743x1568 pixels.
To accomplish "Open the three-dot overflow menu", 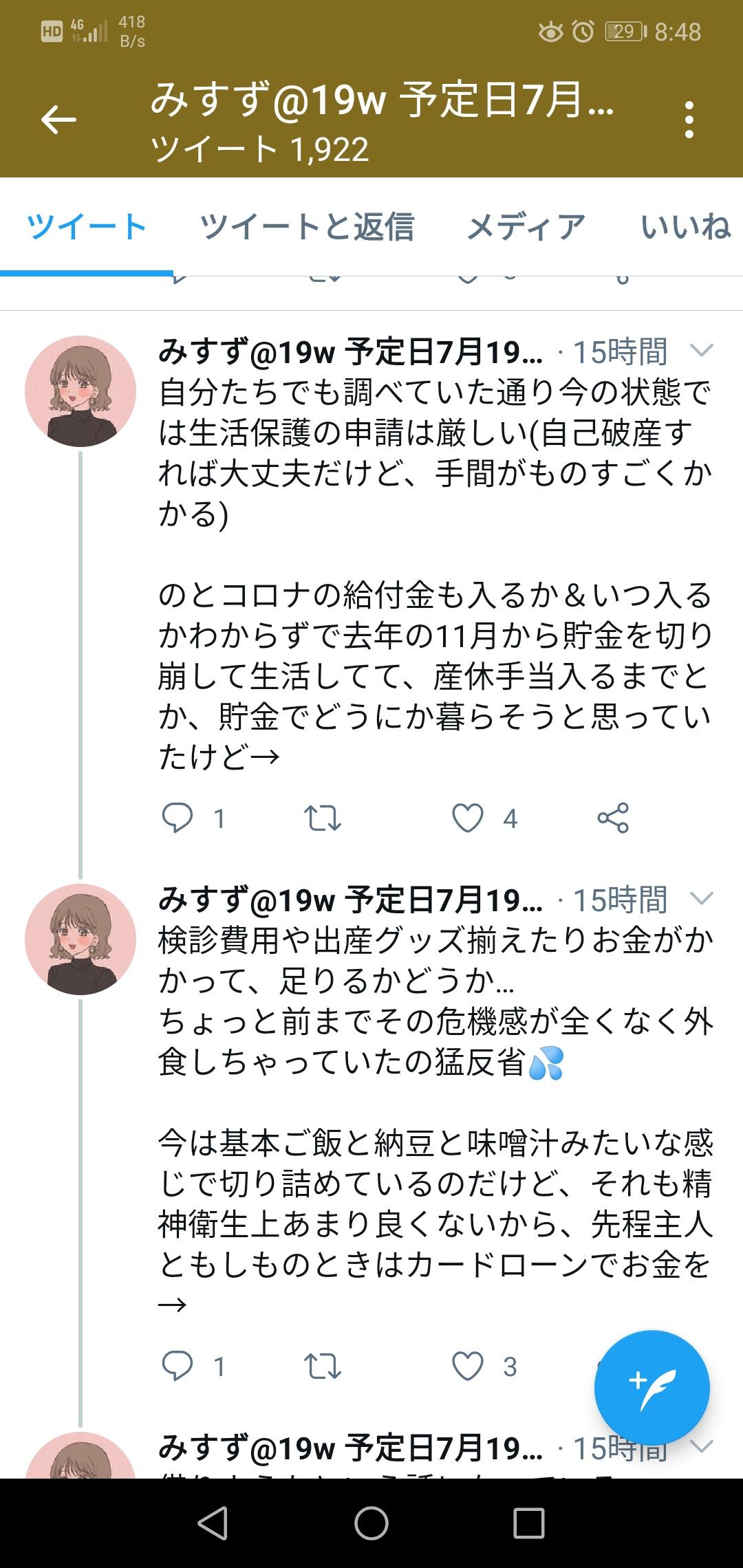I will click(x=689, y=120).
